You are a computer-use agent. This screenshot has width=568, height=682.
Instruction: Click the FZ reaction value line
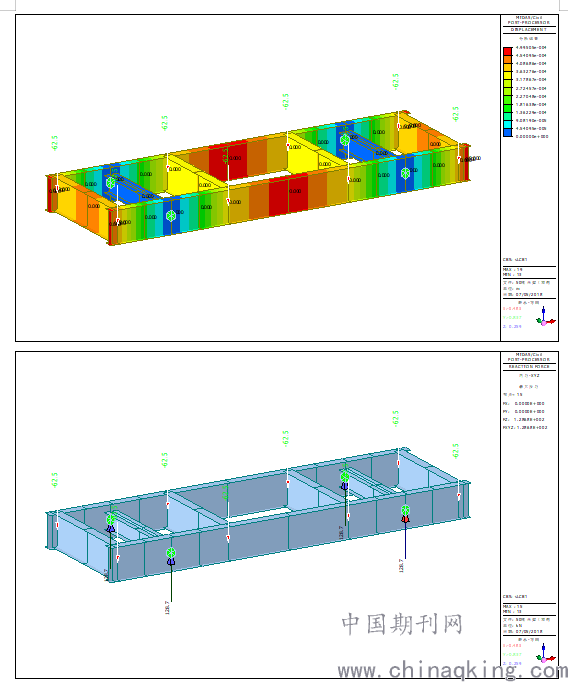524,420
